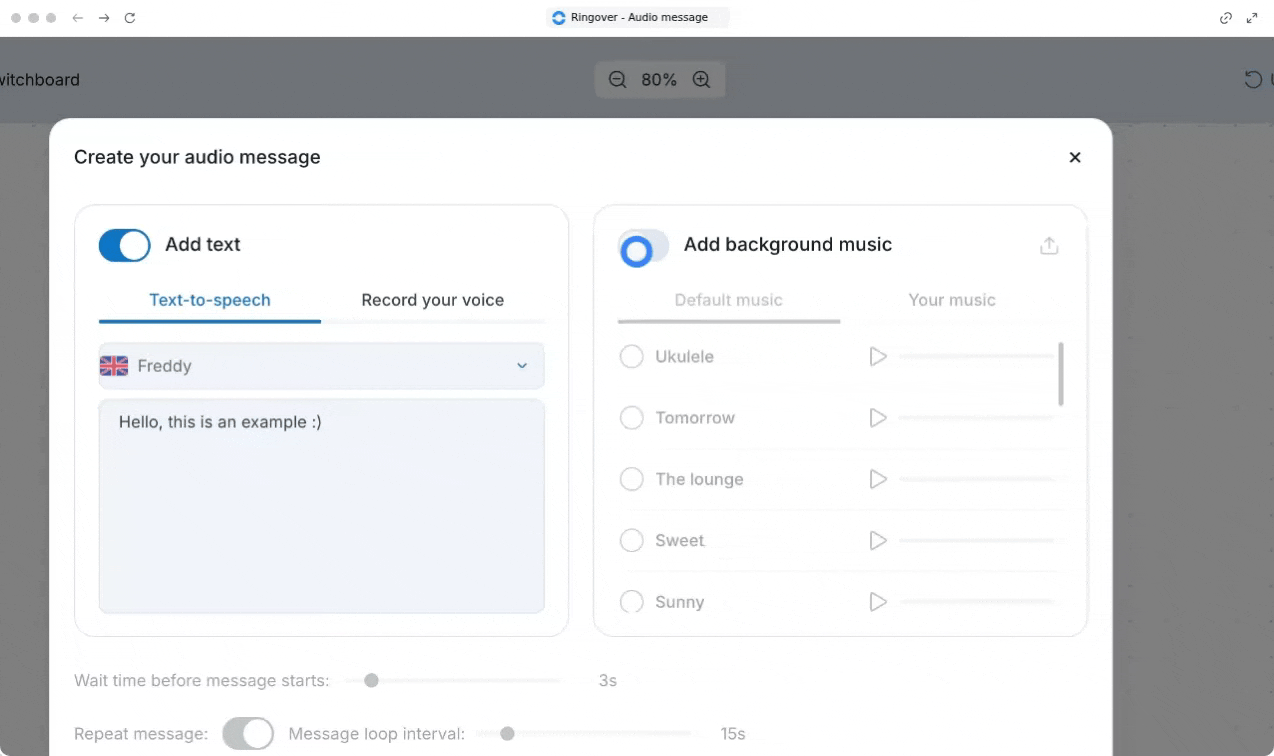
Task: Toggle the Add text switch off
Action: pos(124,245)
